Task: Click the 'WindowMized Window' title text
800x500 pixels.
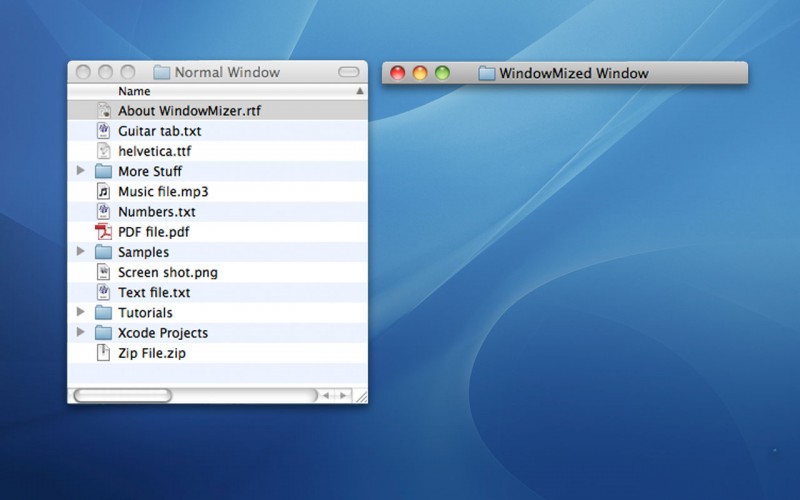Action: coord(574,73)
